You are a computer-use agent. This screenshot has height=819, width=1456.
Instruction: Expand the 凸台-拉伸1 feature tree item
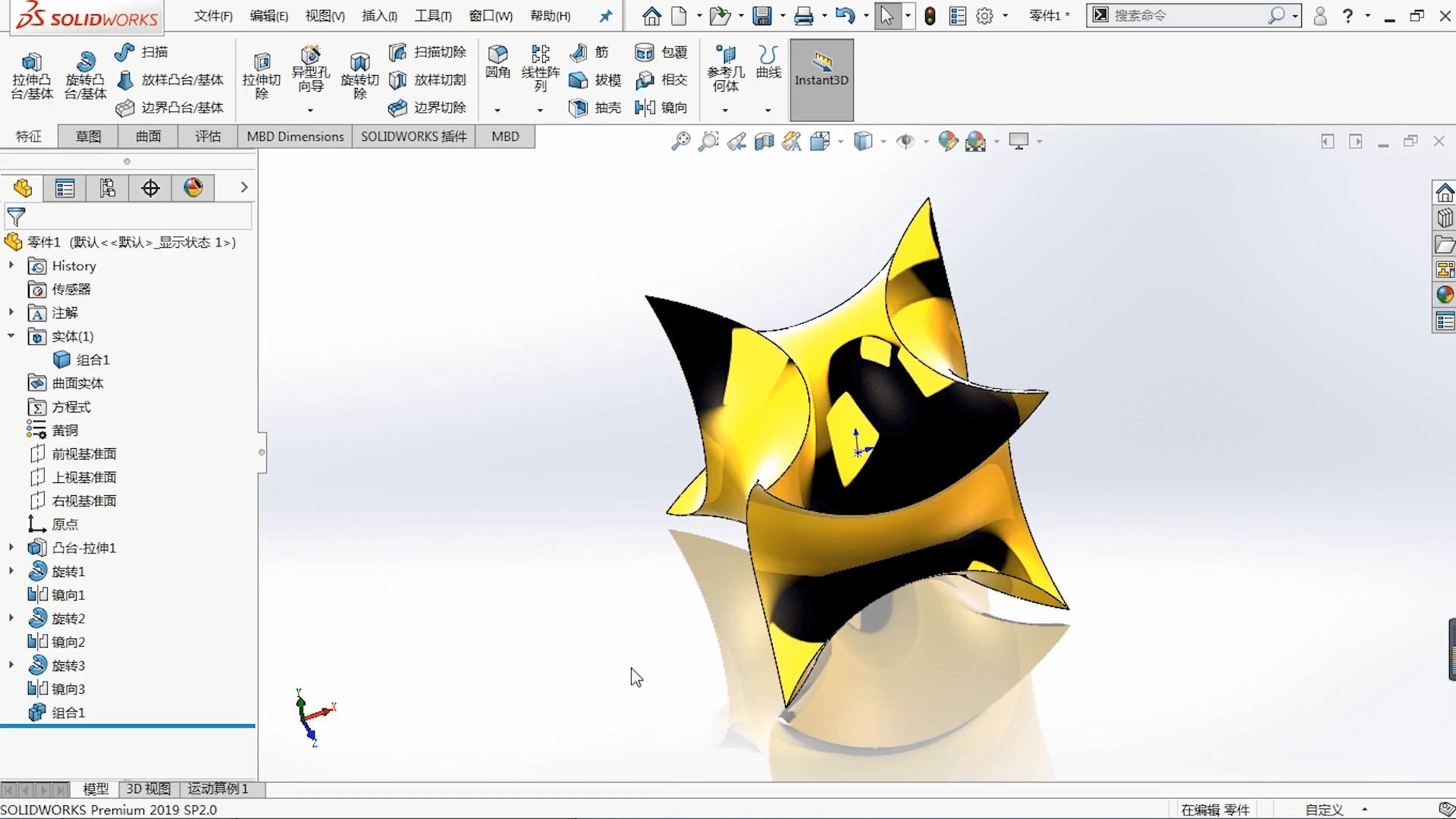tap(10, 548)
